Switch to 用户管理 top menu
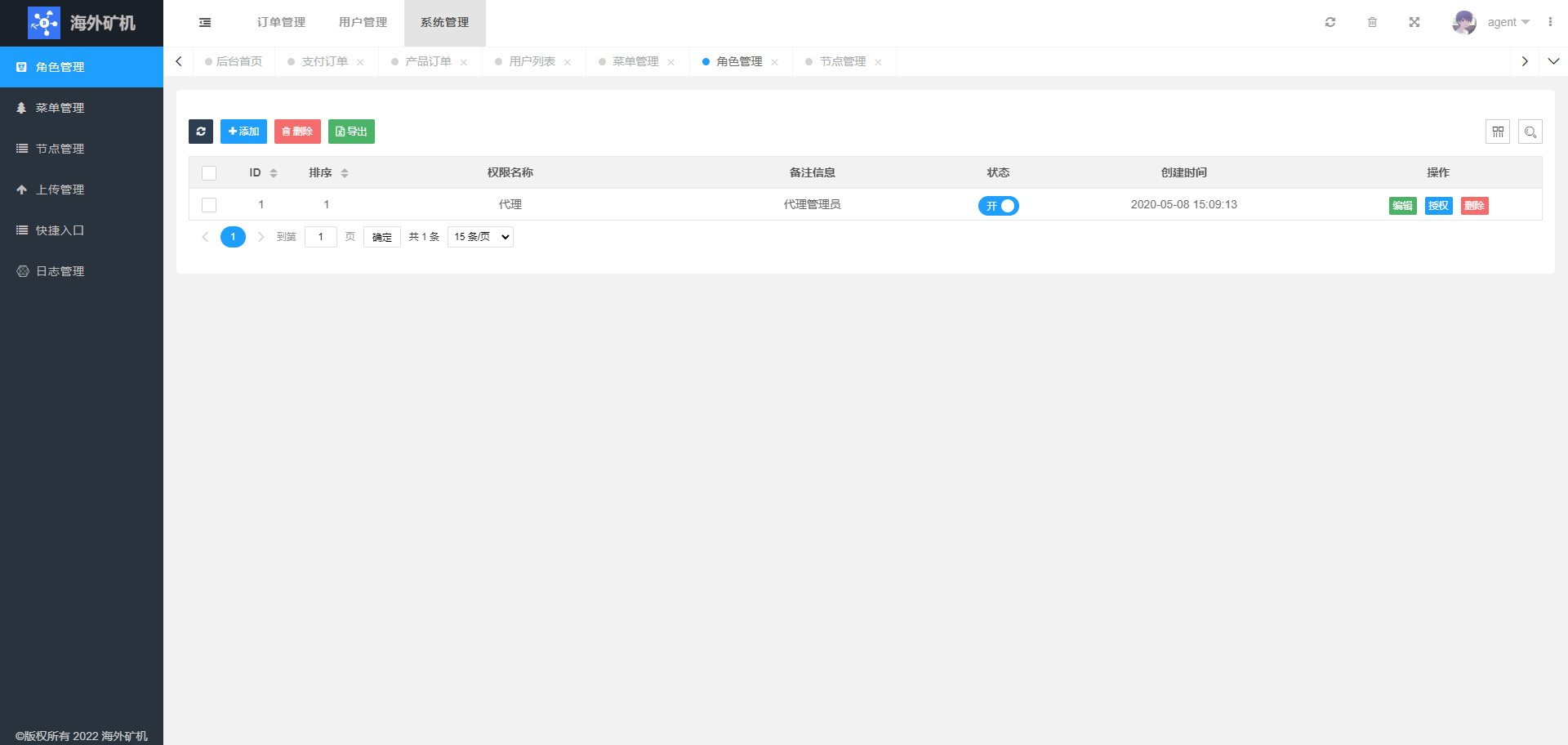Screen dimensions: 1568x745 (363, 23)
